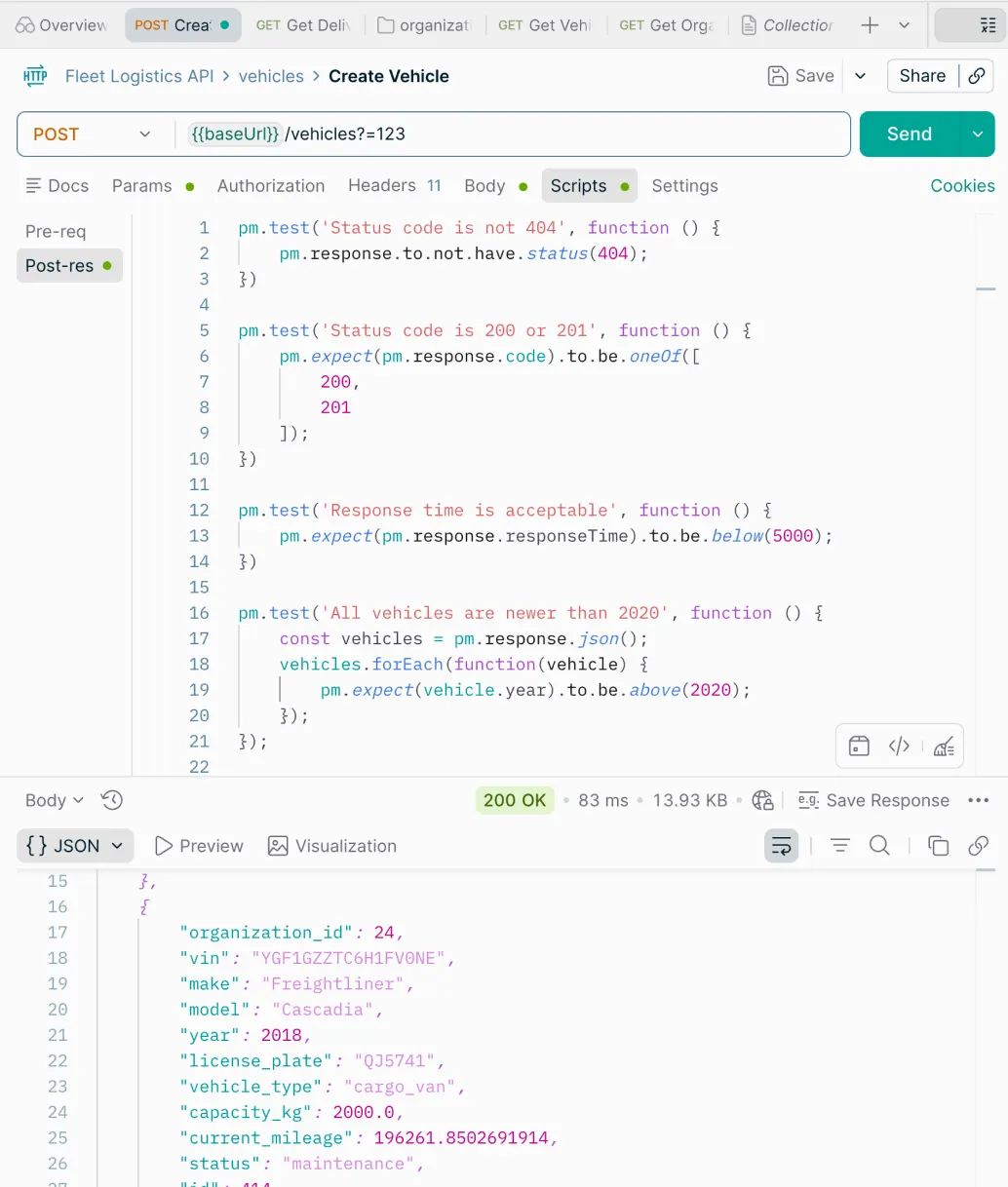The height and width of the screenshot is (1187, 1008).
Task: Open the package library icon in the script editor
Action: [x=859, y=747]
